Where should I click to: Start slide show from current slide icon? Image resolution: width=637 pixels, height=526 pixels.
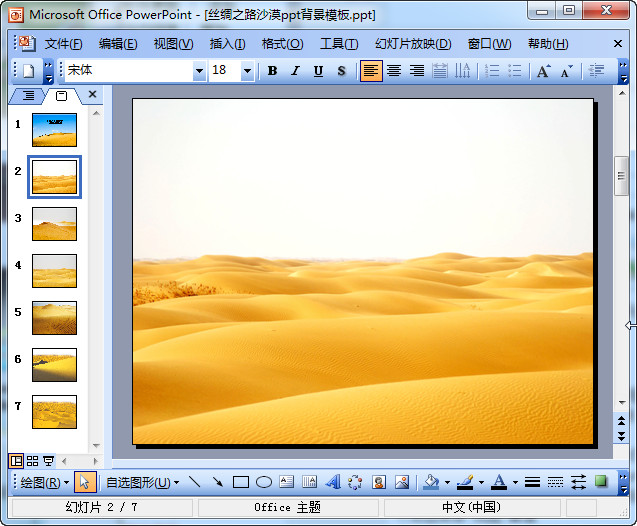tap(48, 461)
